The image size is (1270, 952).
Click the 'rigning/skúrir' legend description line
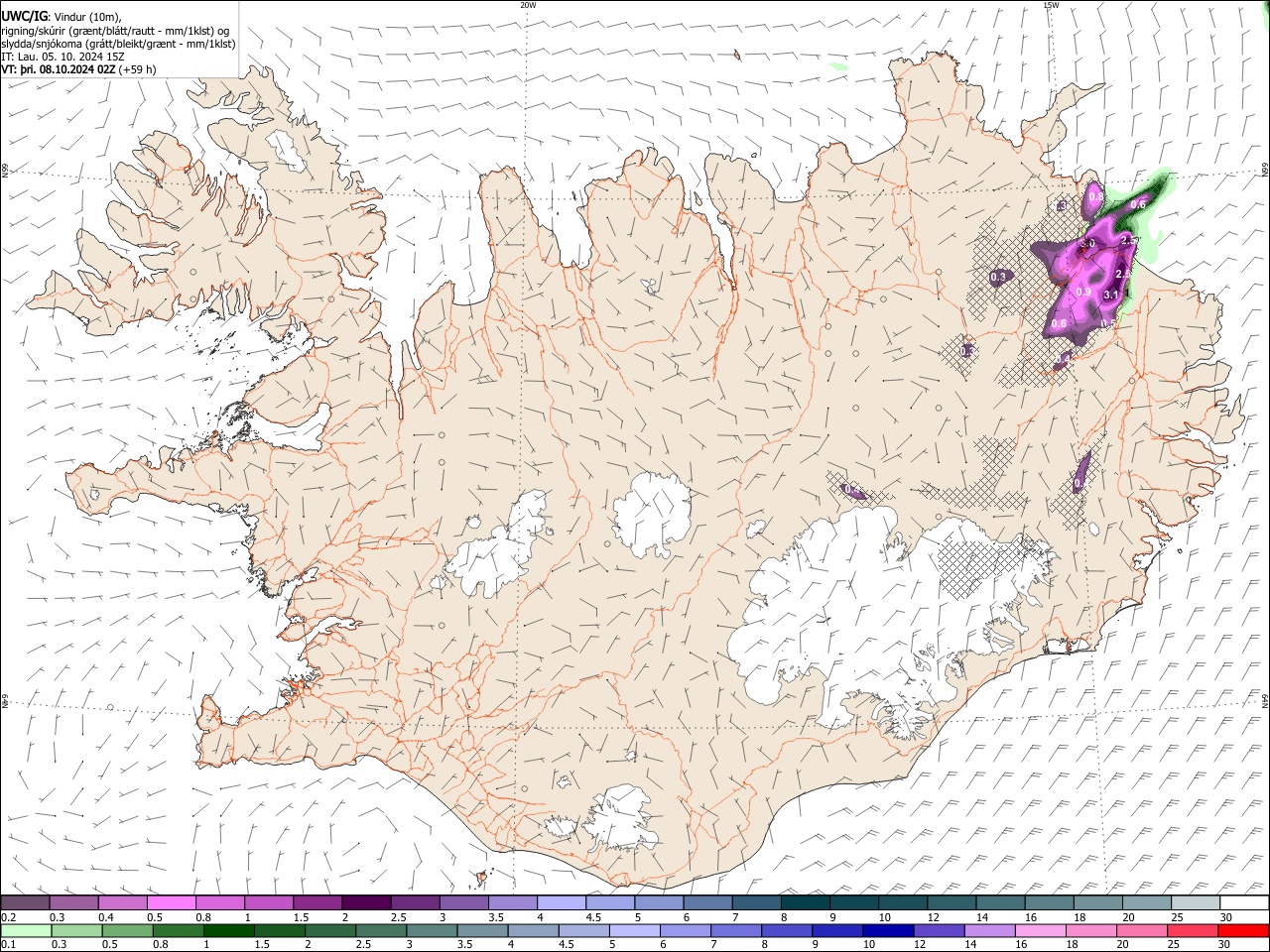(117, 31)
